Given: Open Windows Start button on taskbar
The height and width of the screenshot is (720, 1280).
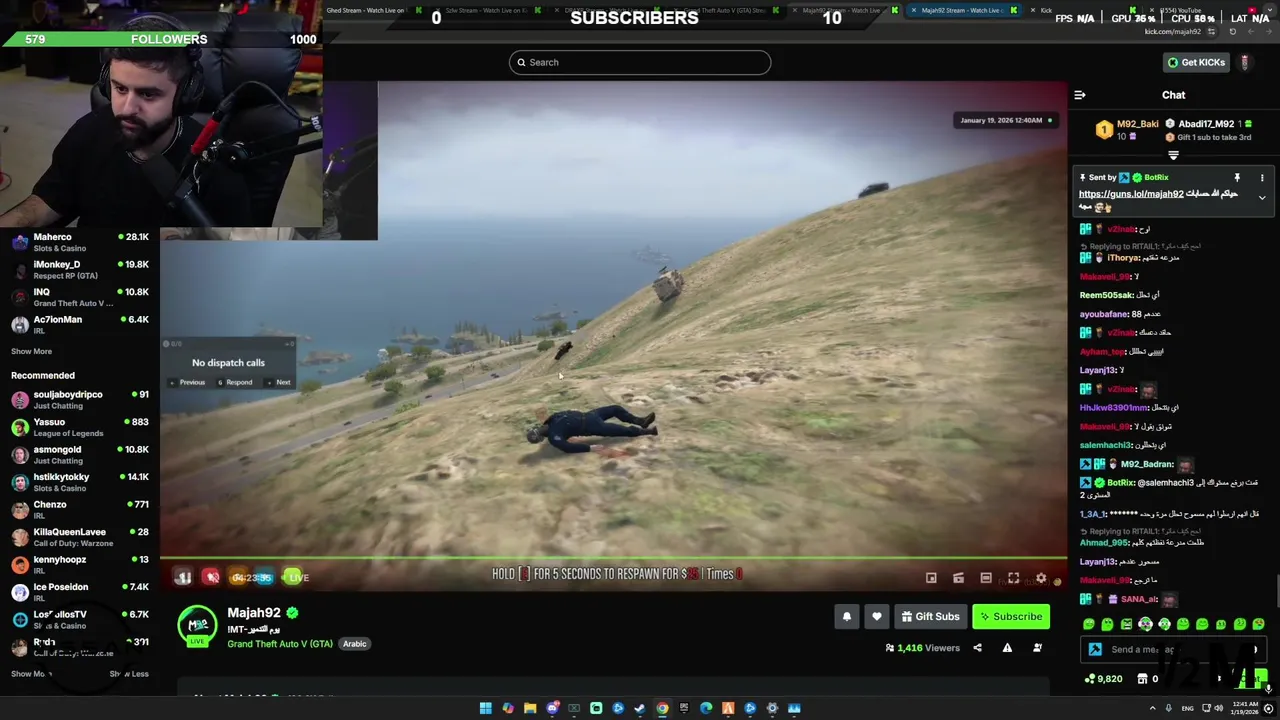Looking at the screenshot, I should pyautogui.click(x=485, y=708).
